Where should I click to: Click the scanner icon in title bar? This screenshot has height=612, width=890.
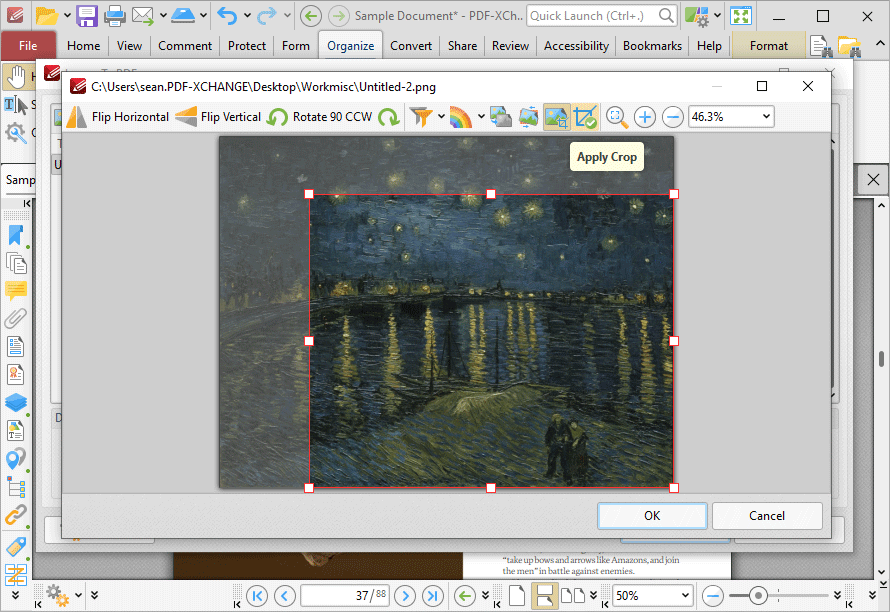tap(183, 16)
